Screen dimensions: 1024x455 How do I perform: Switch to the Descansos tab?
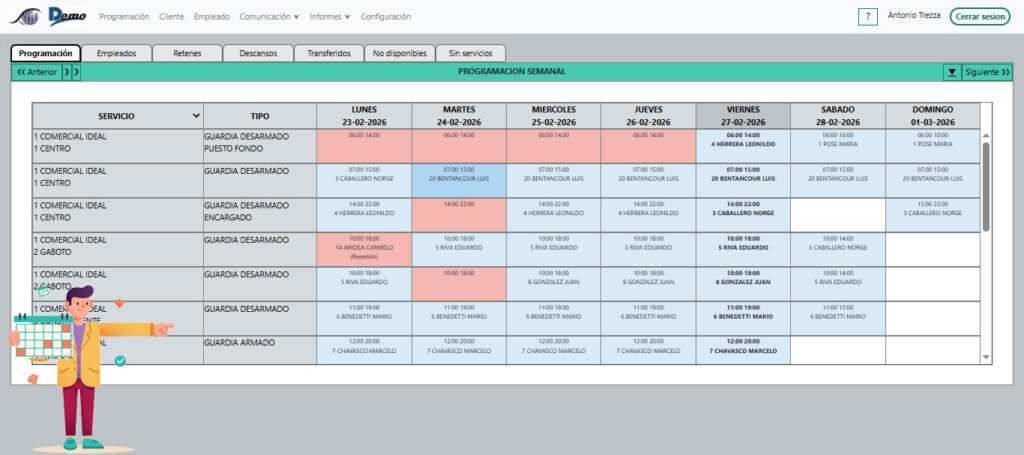click(x=258, y=53)
